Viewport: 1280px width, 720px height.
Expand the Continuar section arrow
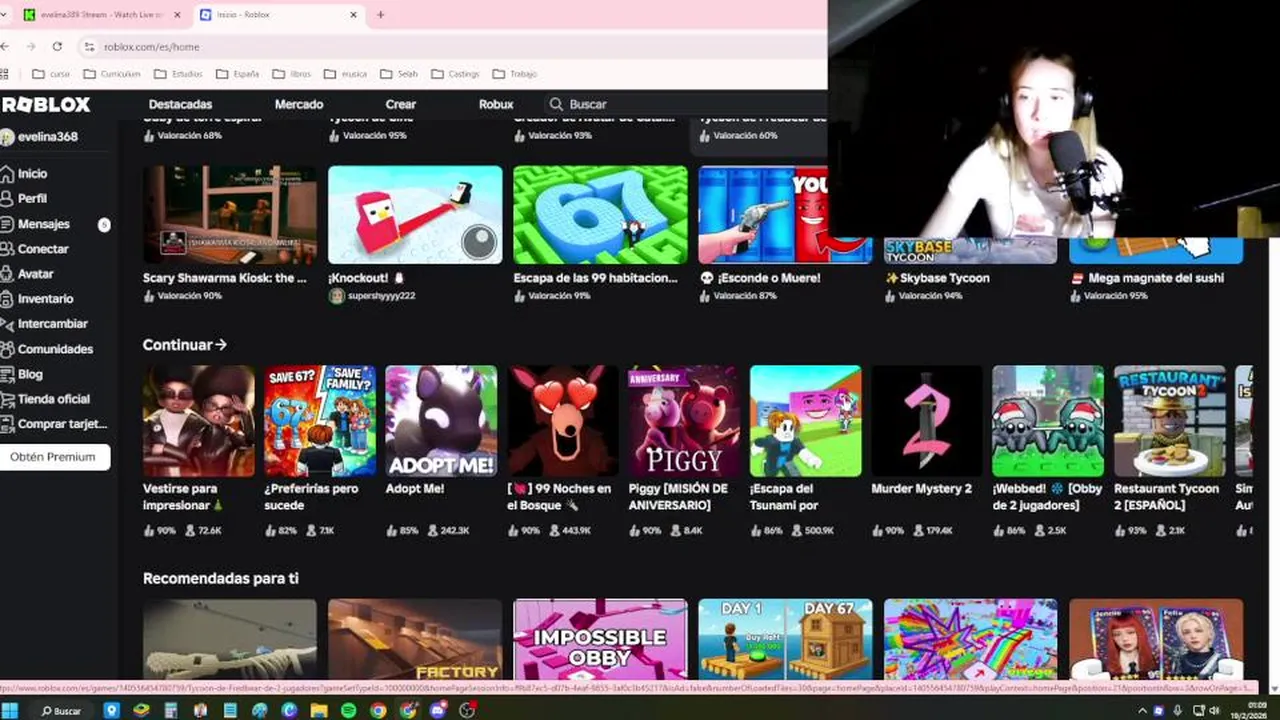pos(221,344)
